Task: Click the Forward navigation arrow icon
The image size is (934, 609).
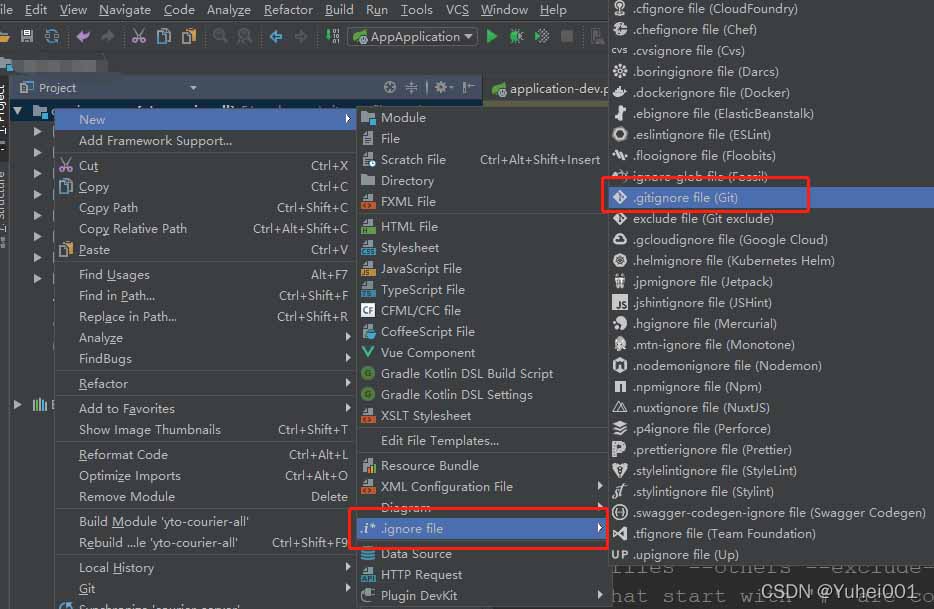Action: 301,36
